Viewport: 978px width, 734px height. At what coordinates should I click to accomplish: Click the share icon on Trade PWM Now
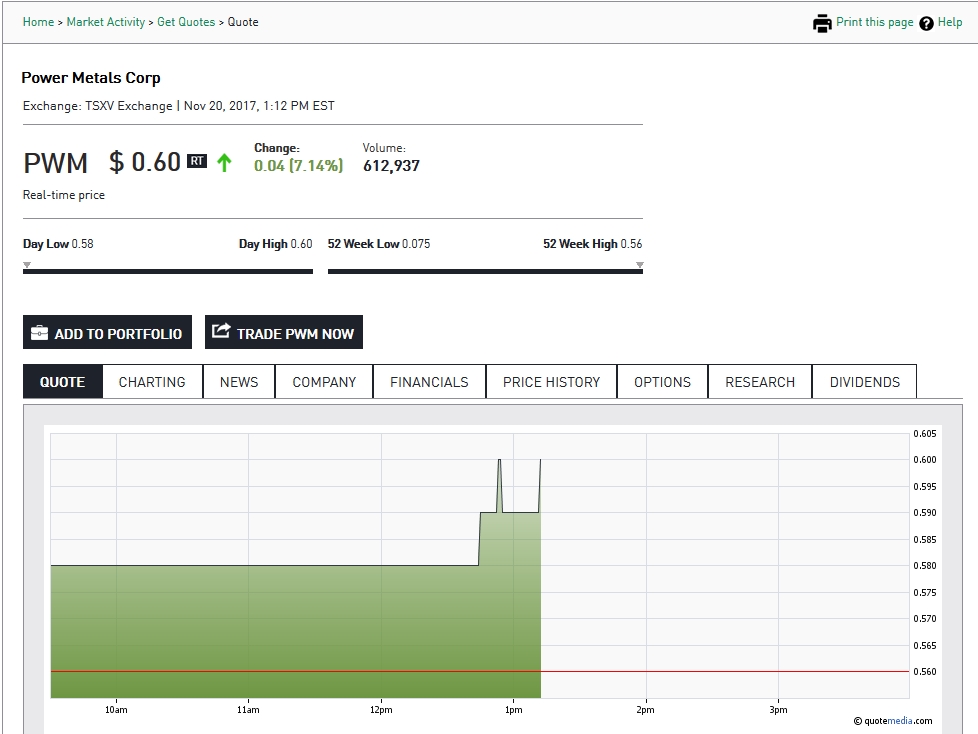click(221, 331)
